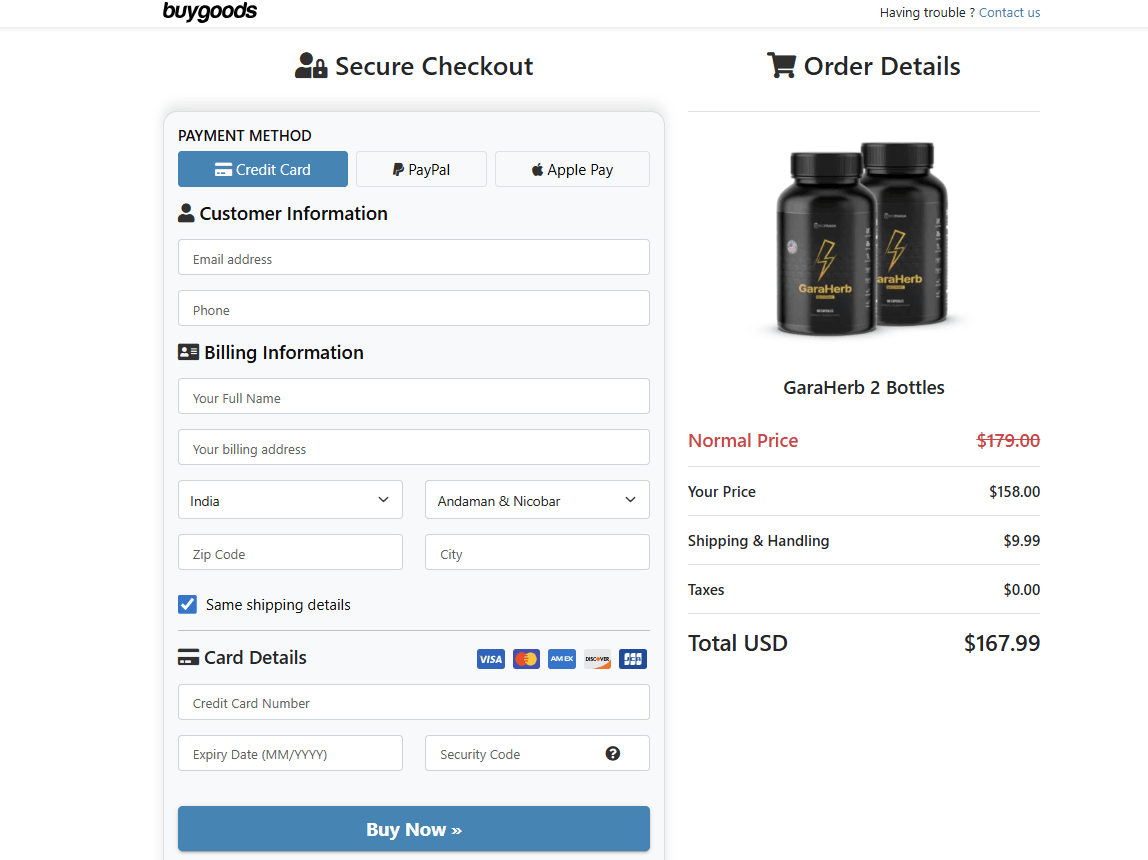Viewport: 1148px width, 860px height.
Task: Open the country dropdown showing India
Action: point(289,499)
